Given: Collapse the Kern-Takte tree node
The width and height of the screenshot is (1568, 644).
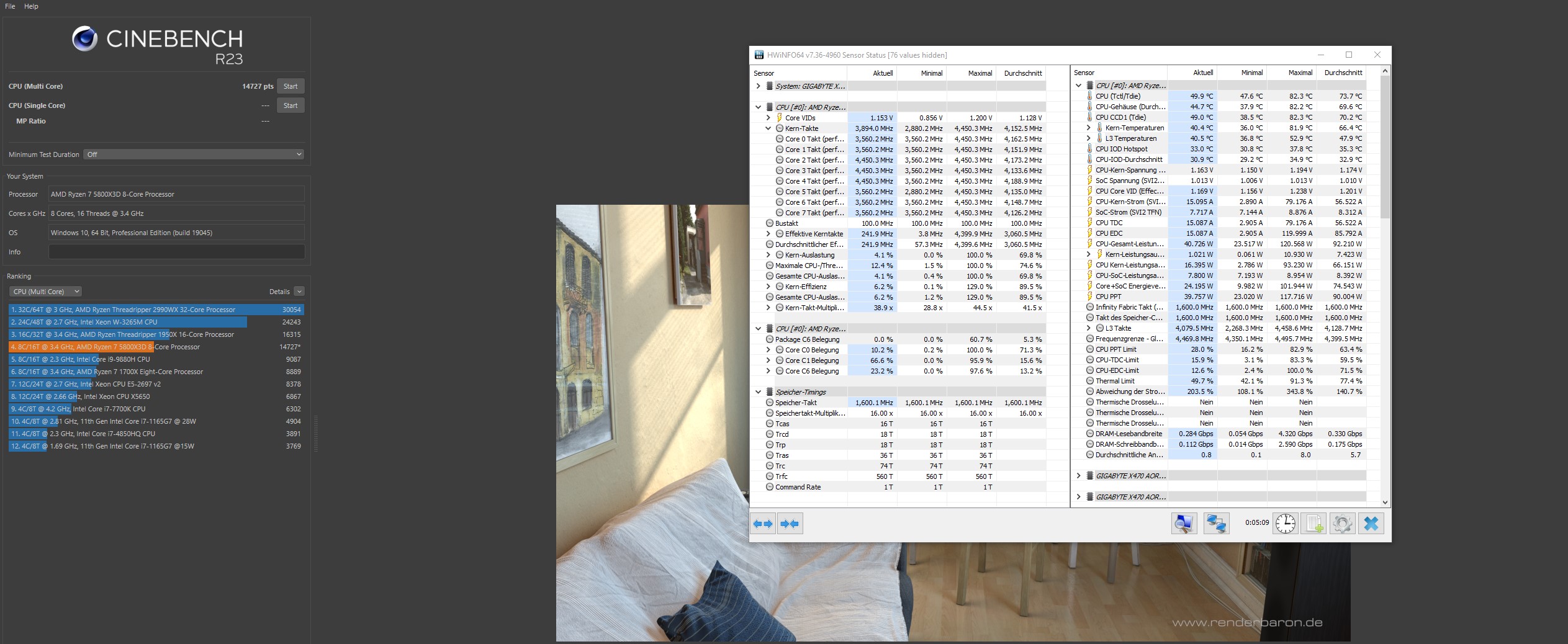Looking at the screenshot, I should pyautogui.click(x=768, y=128).
